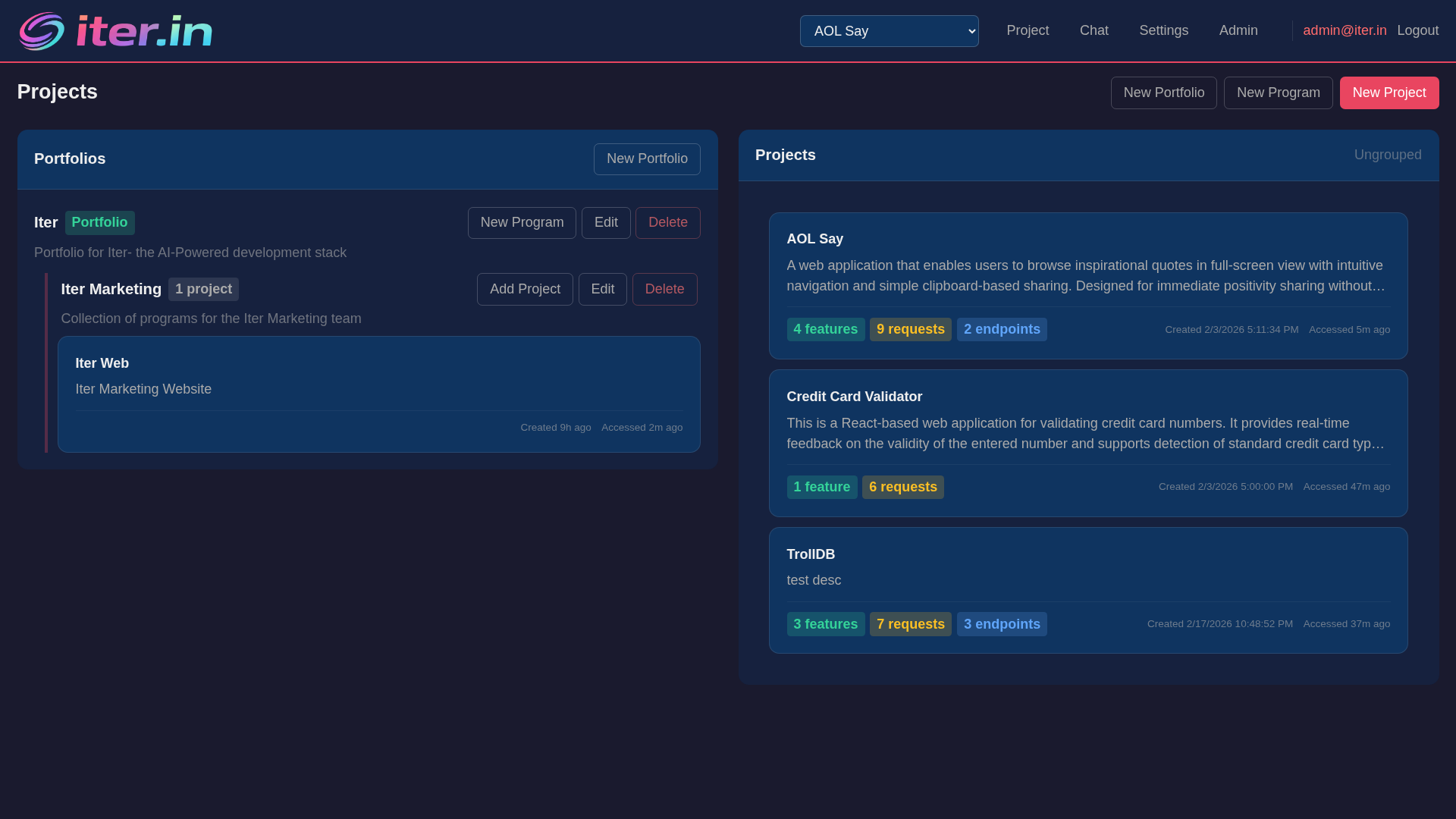Image resolution: width=1456 pixels, height=819 pixels.
Task: Click the '1 feature' badge on Credit Card Validator
Action: coord(822,487)
